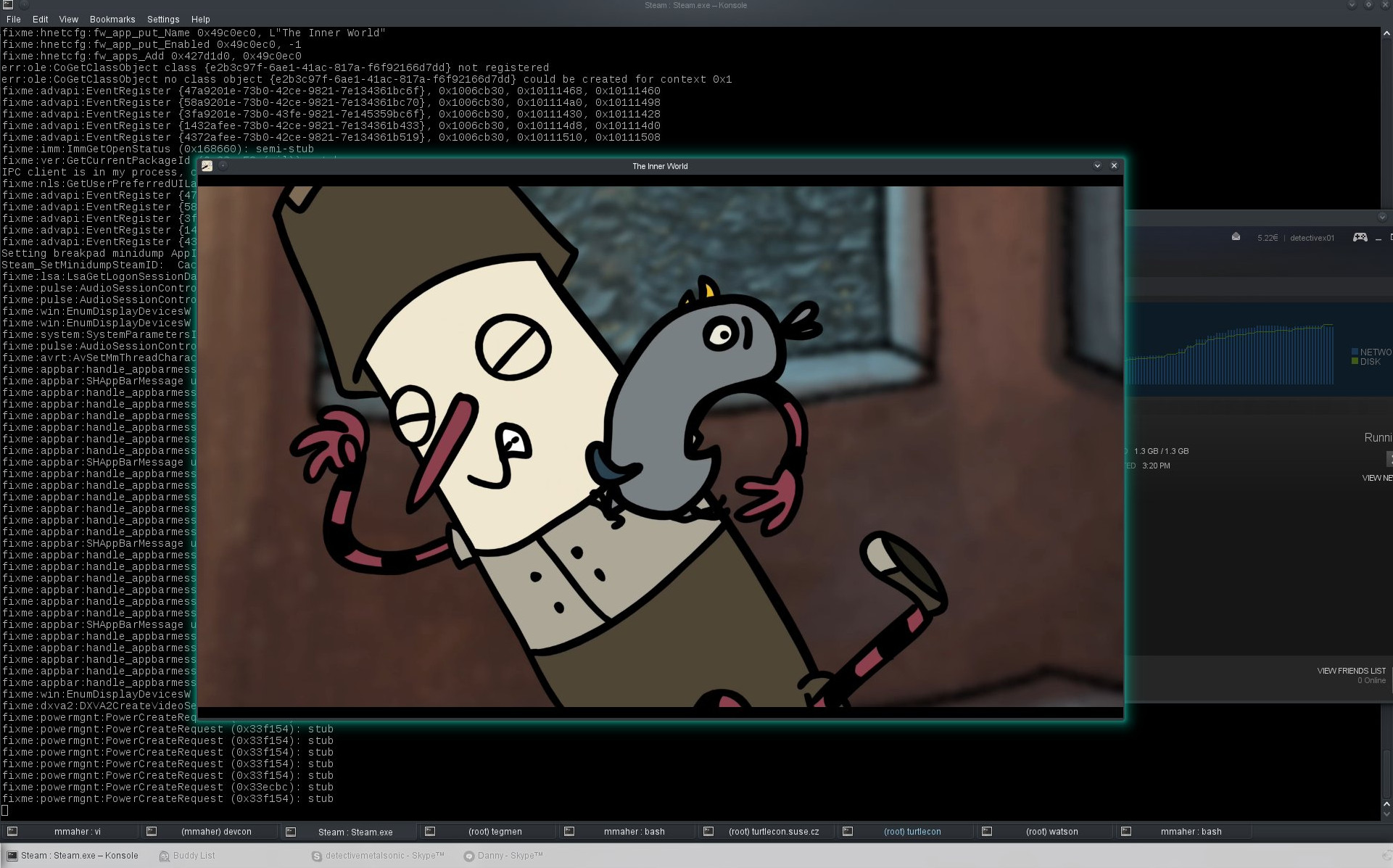Image resolution: width=1393 pixels, height=868 pixels.
Task: Open the Help menu in Konsole
Action: click(200, 20)
